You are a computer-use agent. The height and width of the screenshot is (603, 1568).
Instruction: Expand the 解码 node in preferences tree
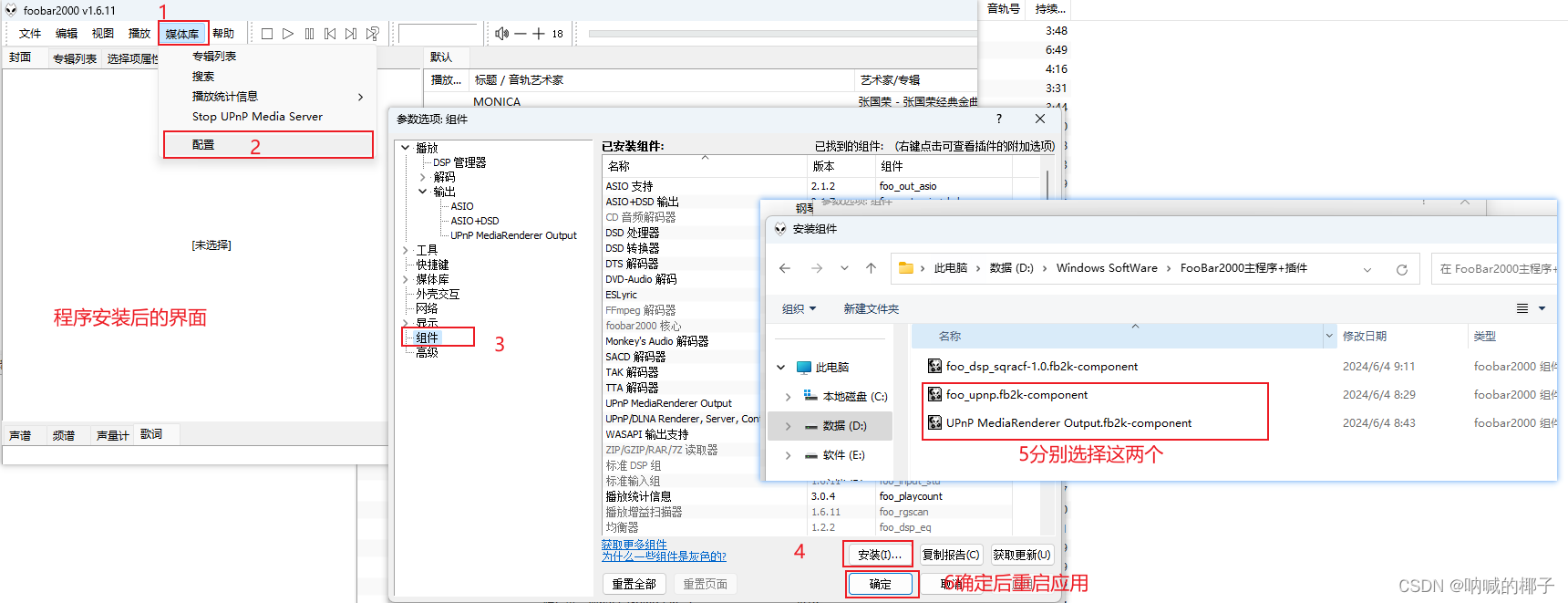[423, 177]
